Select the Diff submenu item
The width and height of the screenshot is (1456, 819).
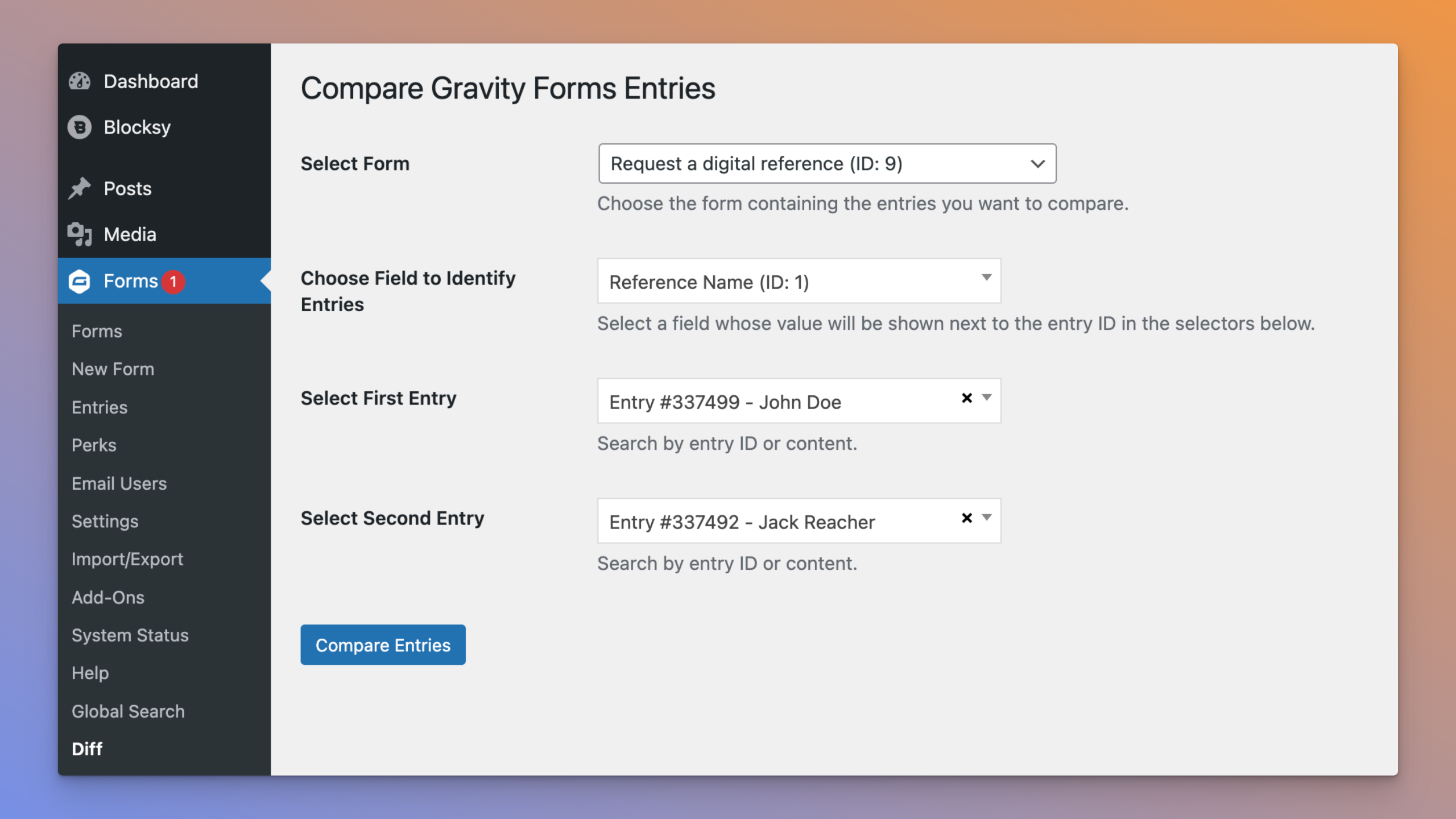[87, 749]
